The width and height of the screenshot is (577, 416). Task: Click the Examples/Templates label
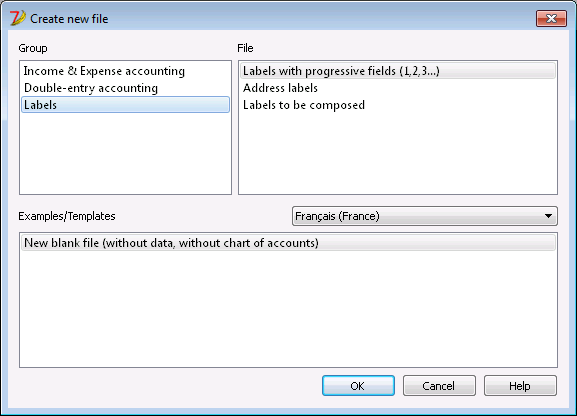(67, 216)
